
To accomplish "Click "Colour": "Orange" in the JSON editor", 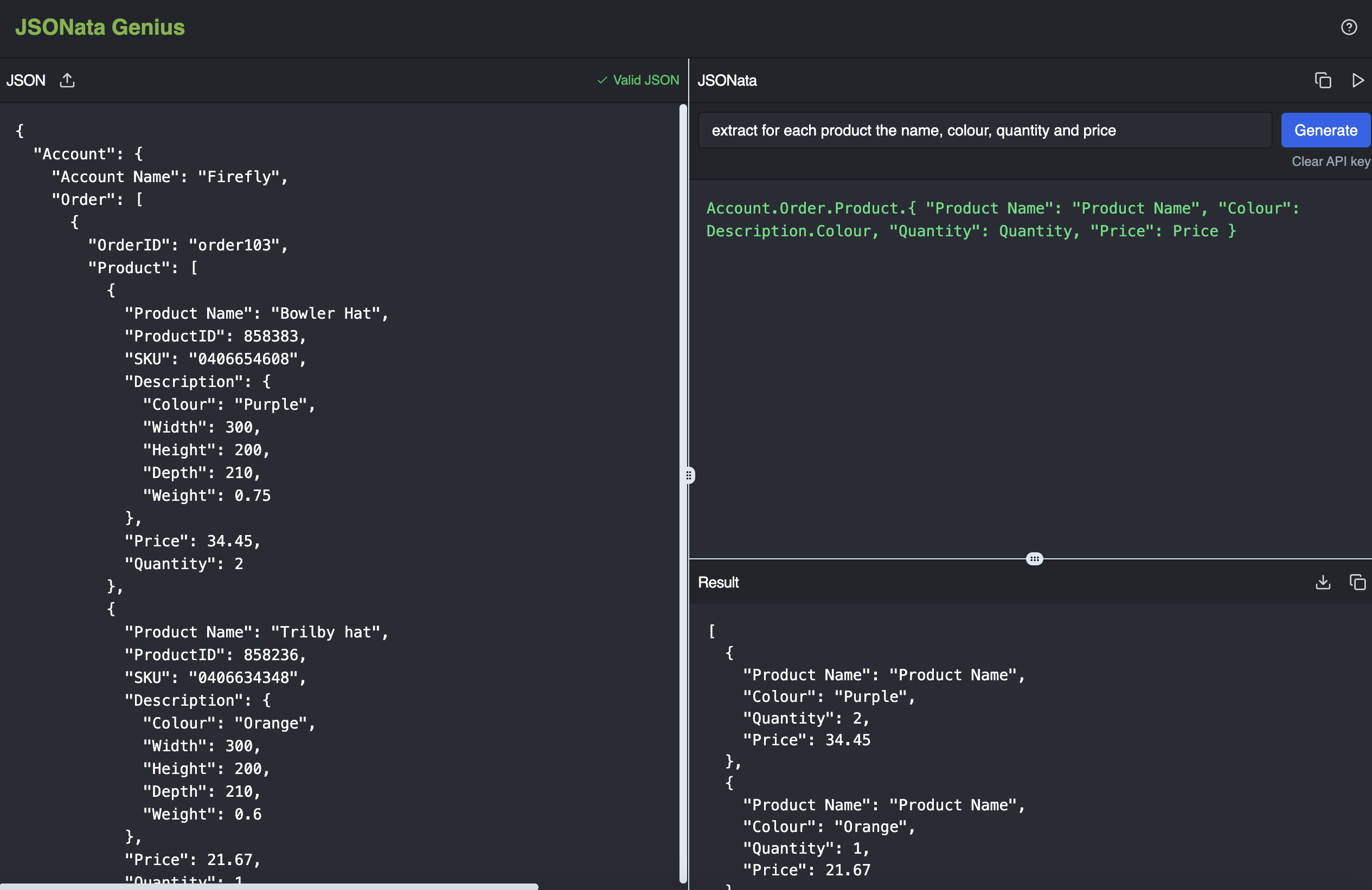I will point(229,723).
